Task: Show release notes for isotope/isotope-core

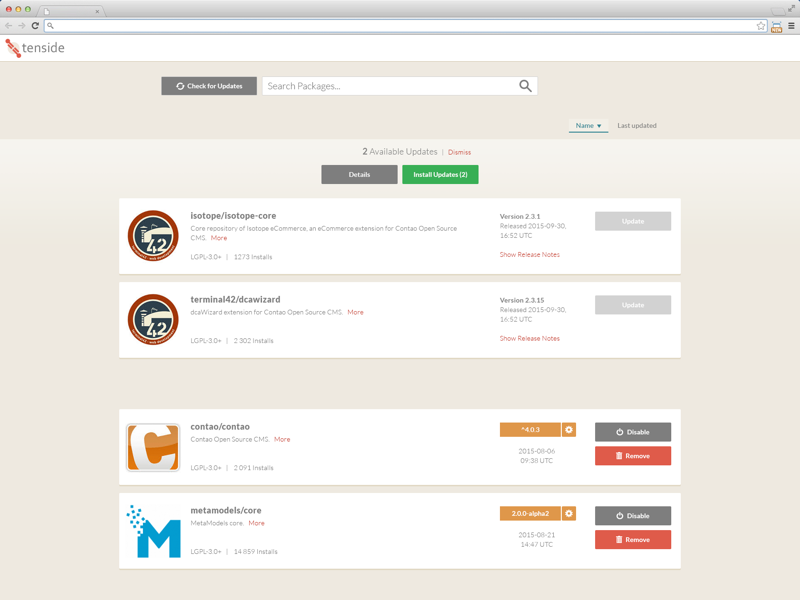Action: (530, 255)
